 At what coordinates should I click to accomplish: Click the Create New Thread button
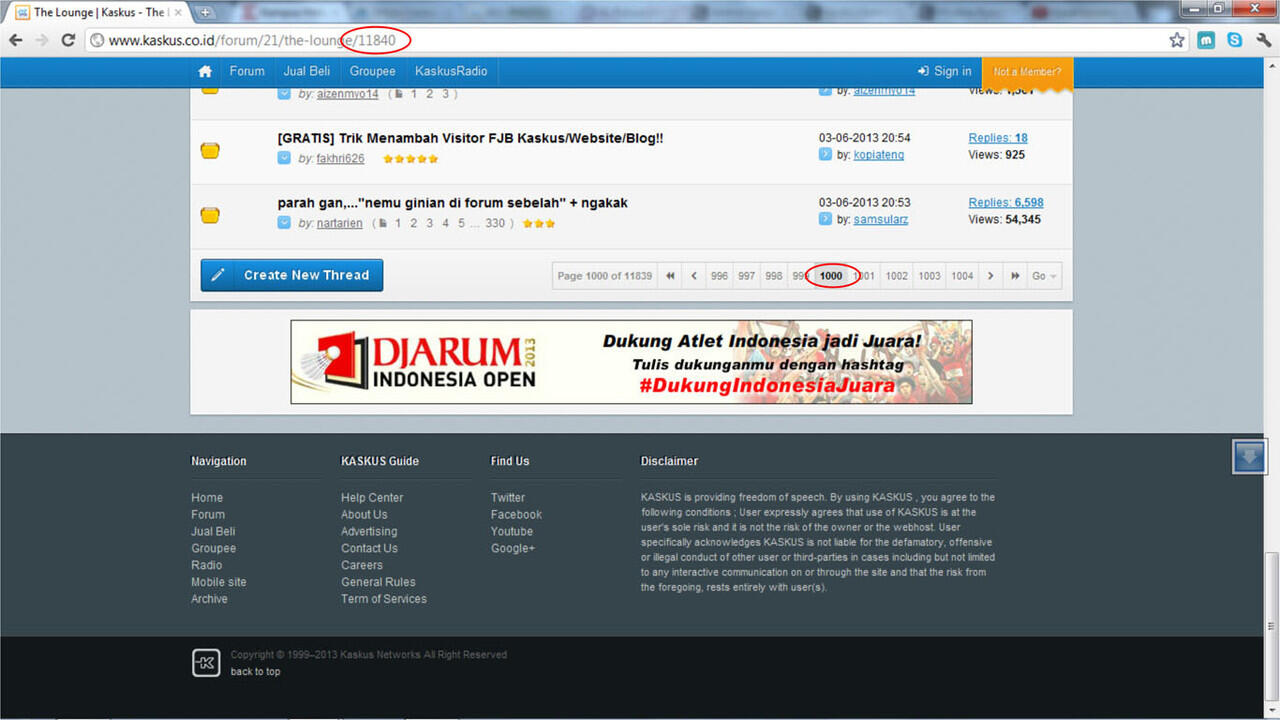click(292, 275)
